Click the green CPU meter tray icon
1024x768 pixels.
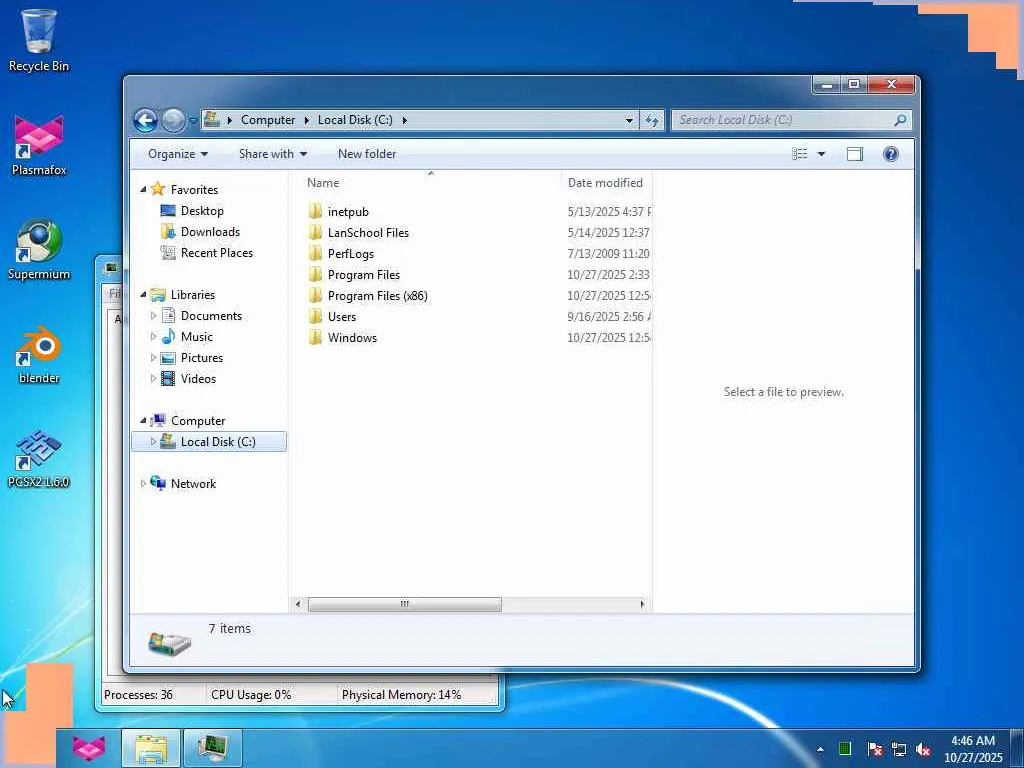pos(845,748)
